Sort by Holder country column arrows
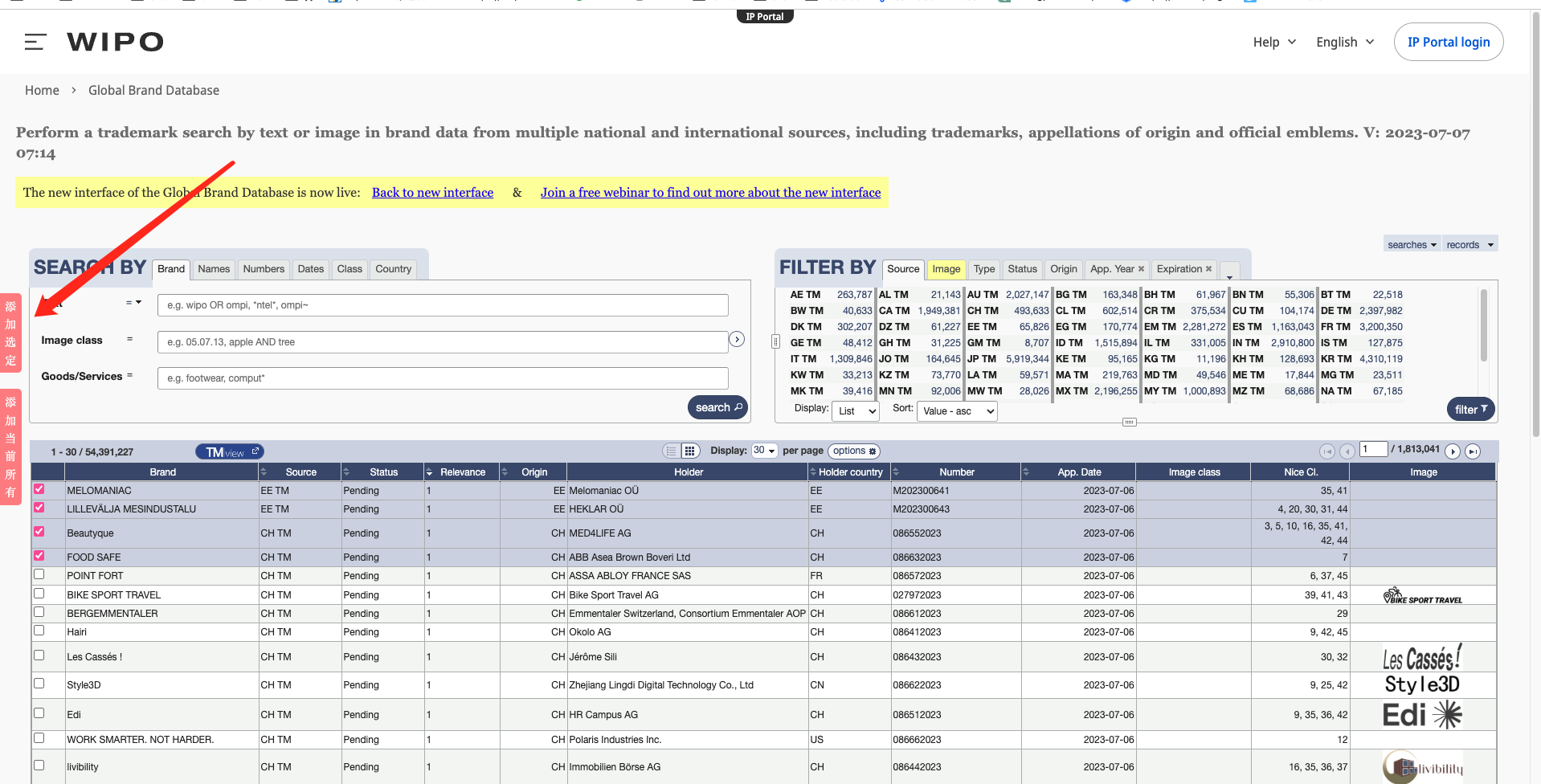The width and height of the screenshot is (1541, 784). (813, 472)
